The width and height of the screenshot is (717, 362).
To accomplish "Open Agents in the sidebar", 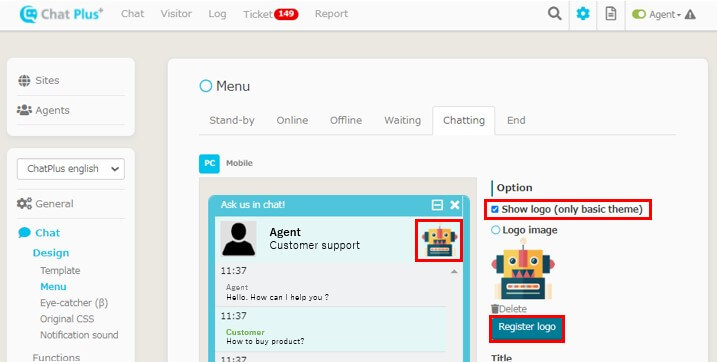I will [43, 110].
